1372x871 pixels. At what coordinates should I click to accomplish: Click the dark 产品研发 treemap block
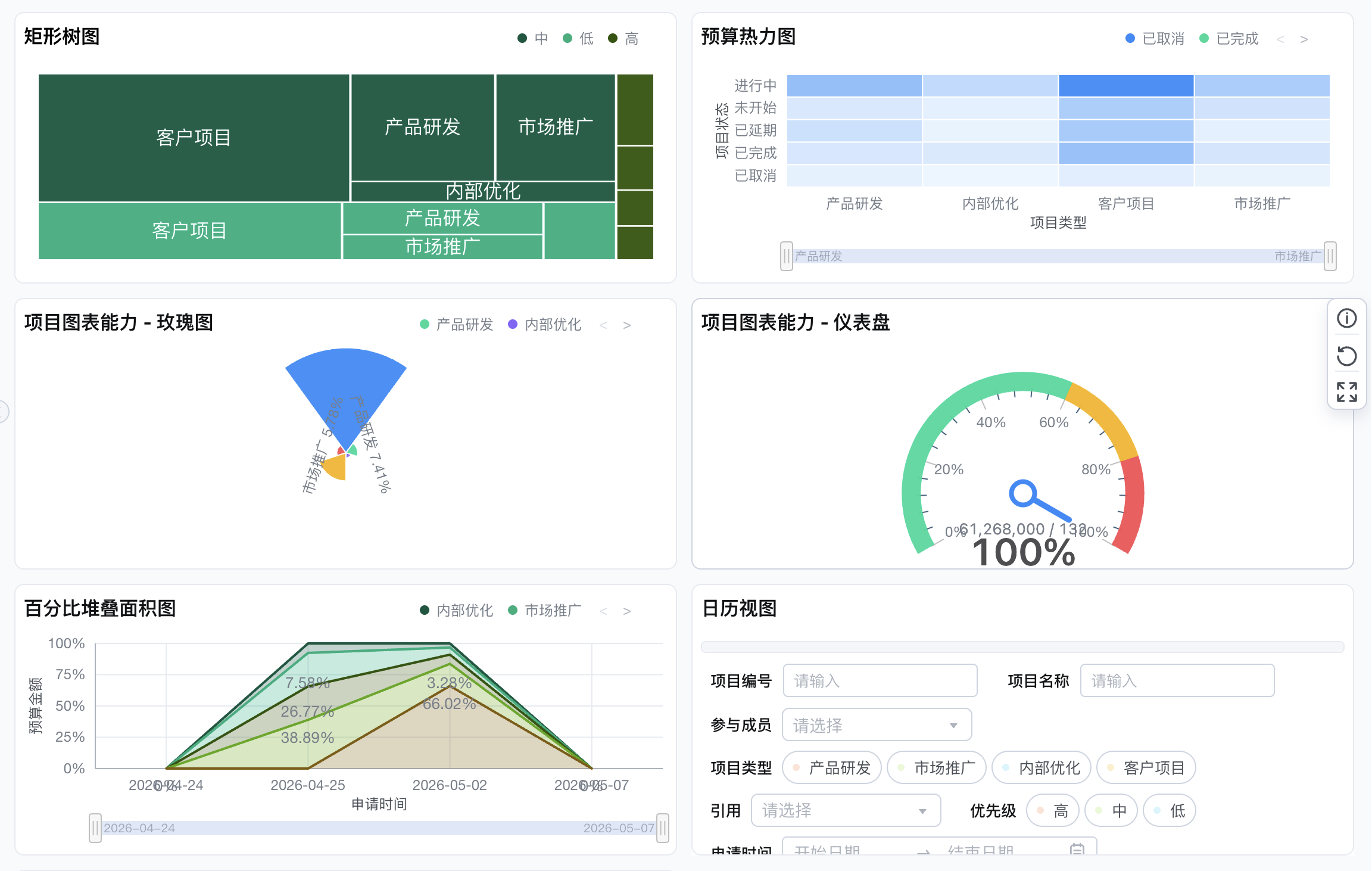(x=423, y=127)
